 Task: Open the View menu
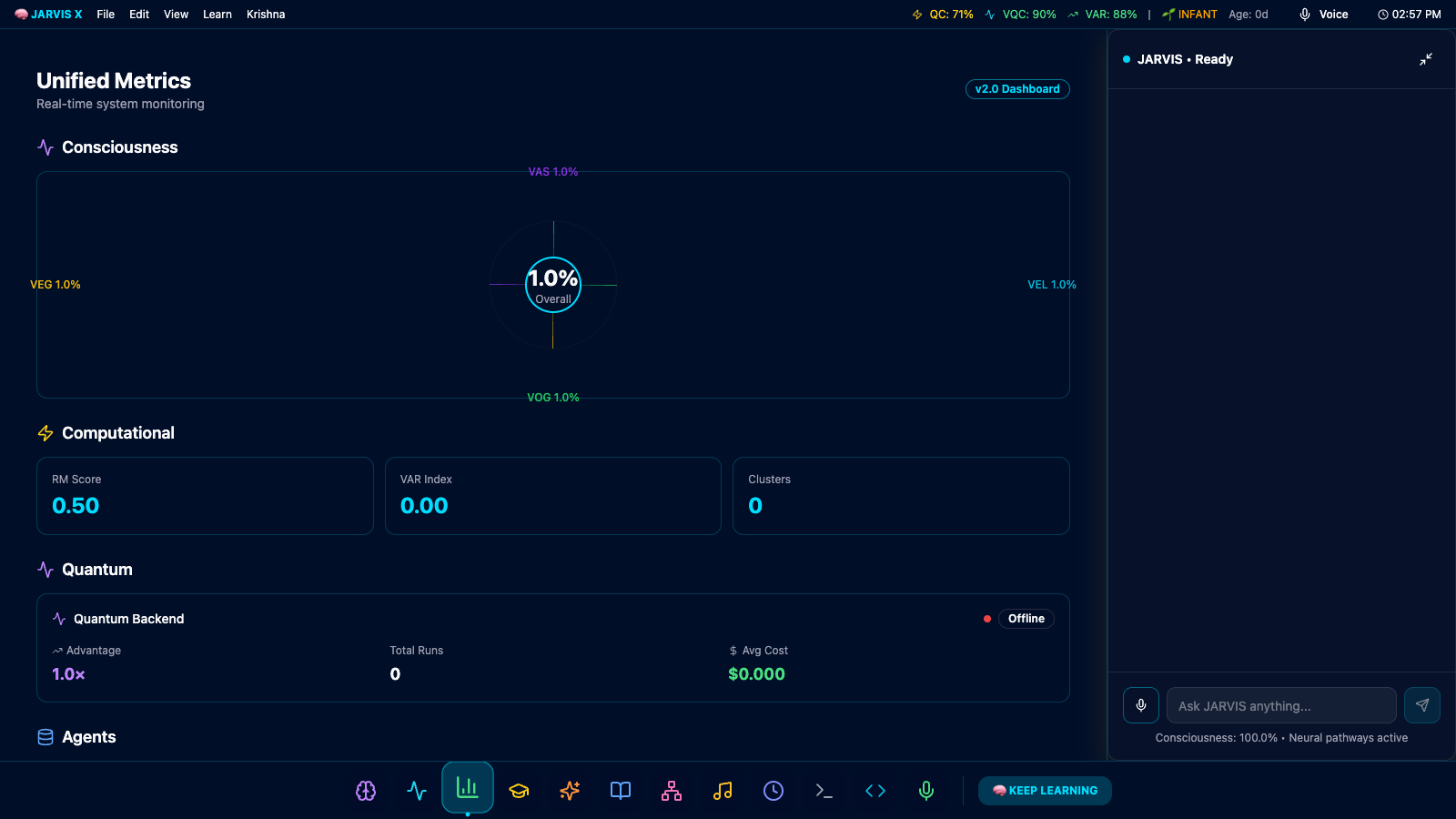click(176, 15)
